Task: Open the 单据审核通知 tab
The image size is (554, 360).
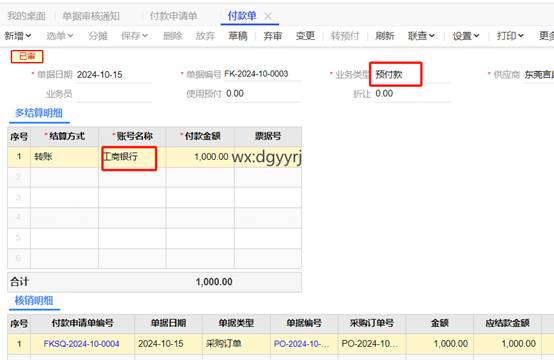Action: click(91, 16)
